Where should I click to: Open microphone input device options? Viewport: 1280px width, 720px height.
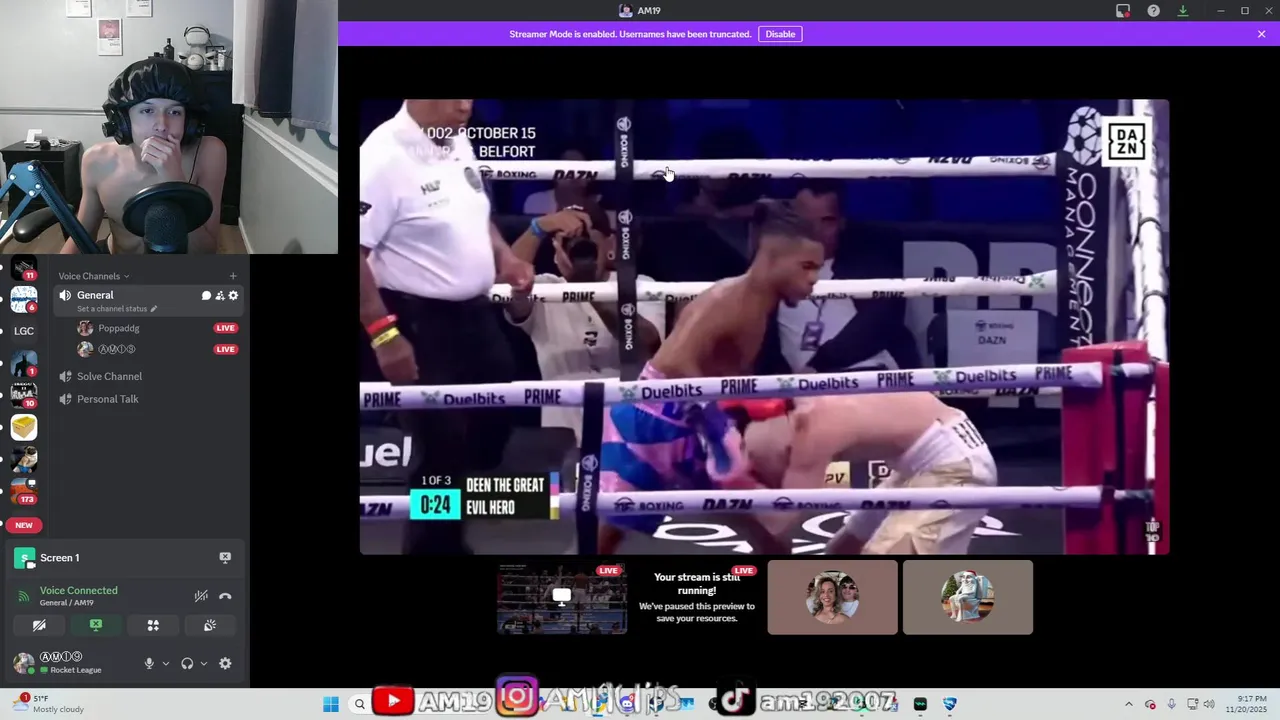tap(166, 663)
